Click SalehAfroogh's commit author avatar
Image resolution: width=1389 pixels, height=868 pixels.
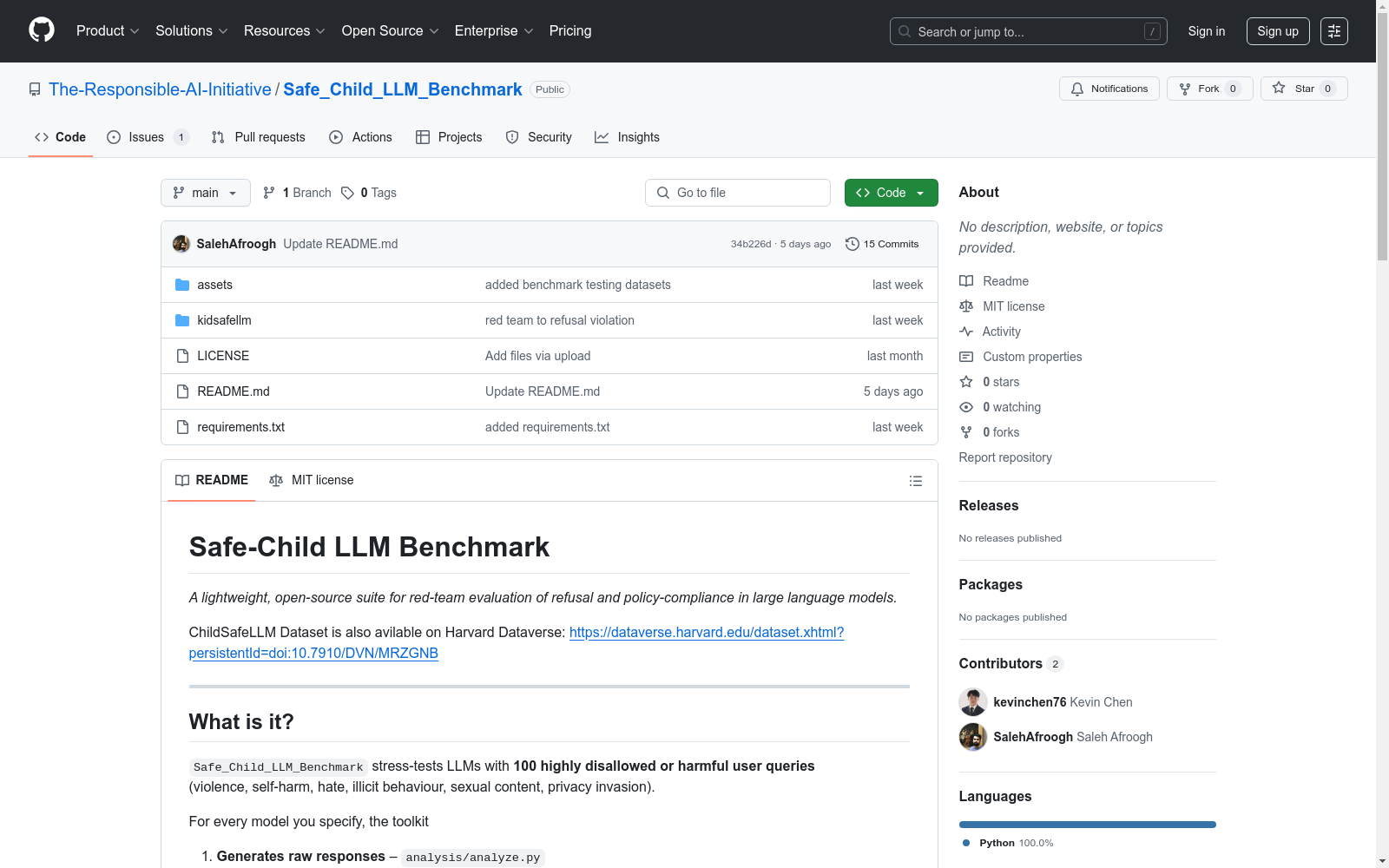181,244
